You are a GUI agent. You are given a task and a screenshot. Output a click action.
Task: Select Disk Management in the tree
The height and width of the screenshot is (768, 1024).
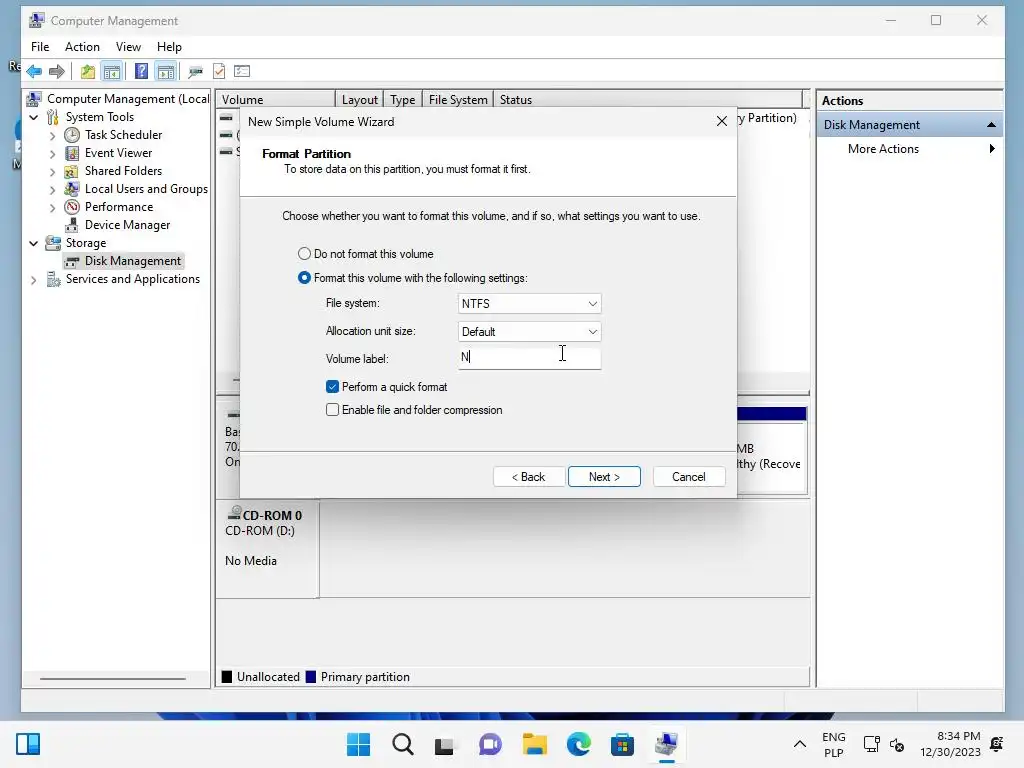(x=133, y=261)
